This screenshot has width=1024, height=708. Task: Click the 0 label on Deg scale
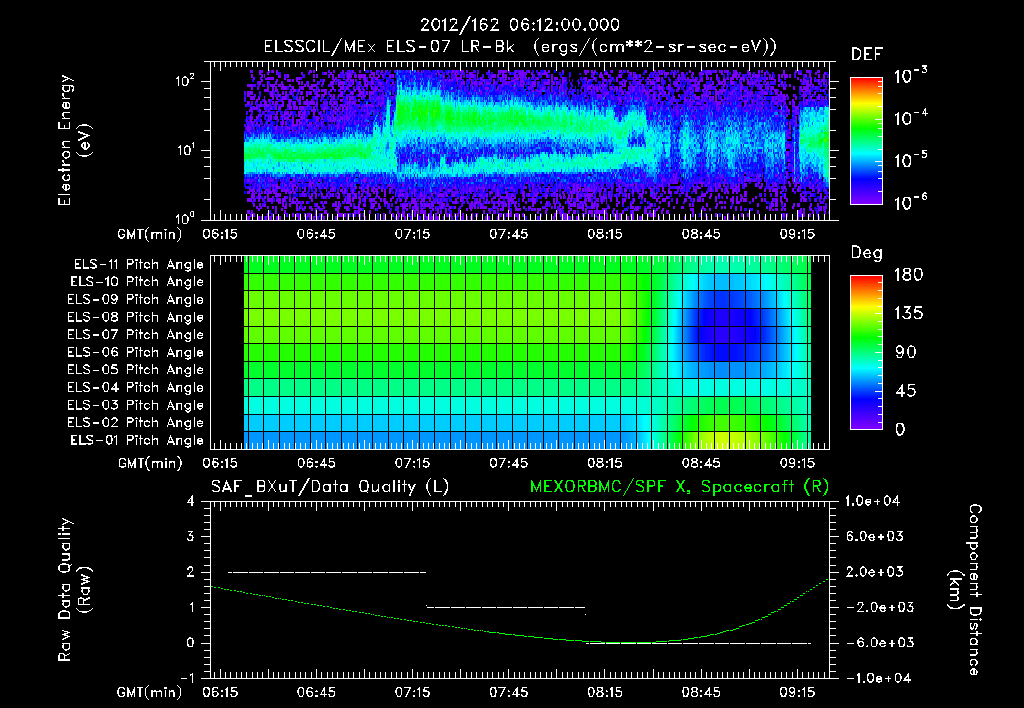point(901,429)
